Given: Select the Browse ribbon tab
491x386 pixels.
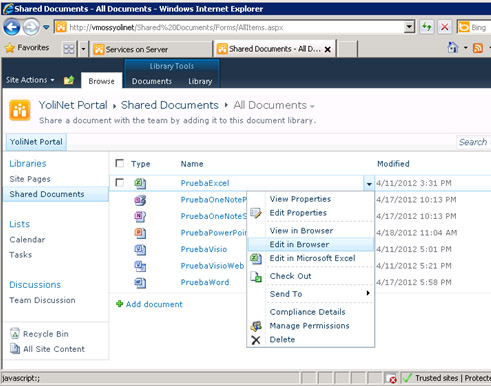Looking at the screenshot, I should 101,81.
